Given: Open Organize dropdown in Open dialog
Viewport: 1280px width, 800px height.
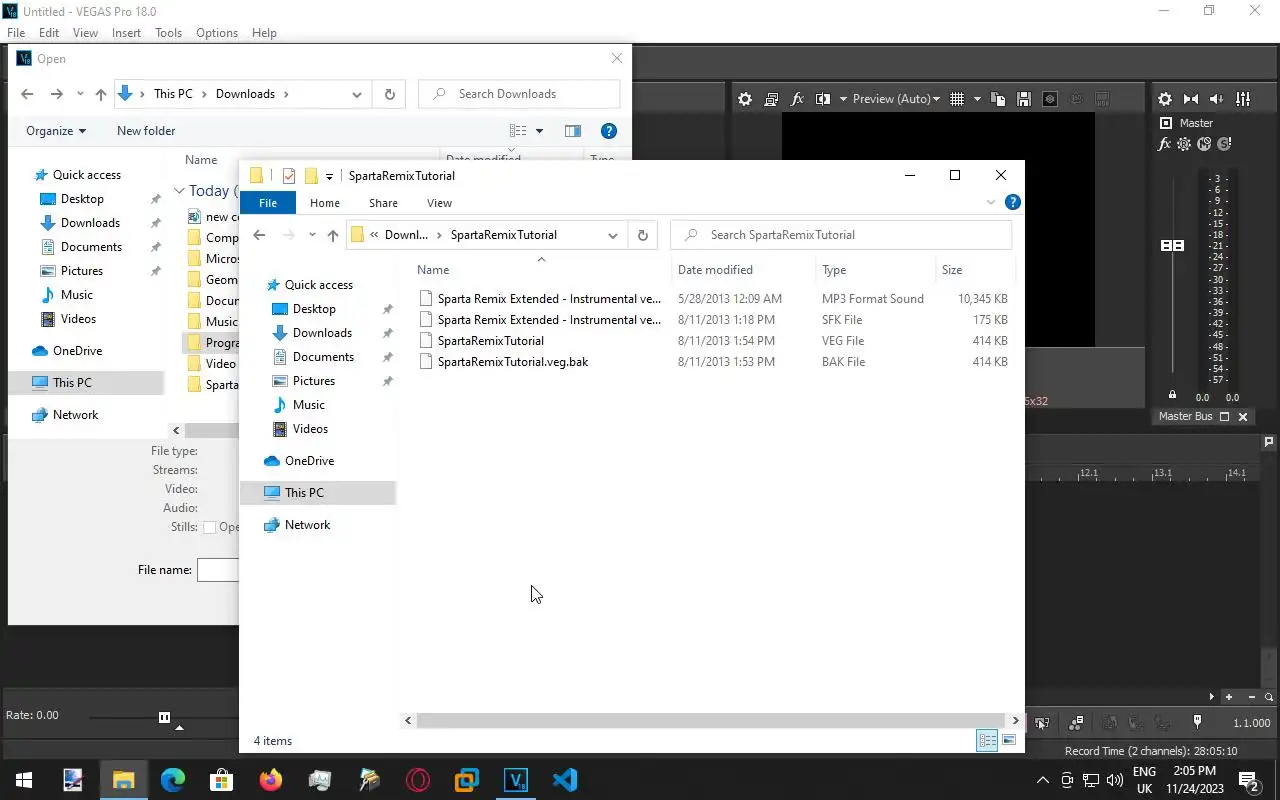Looking at the screenshot, I should click(56, 131).
